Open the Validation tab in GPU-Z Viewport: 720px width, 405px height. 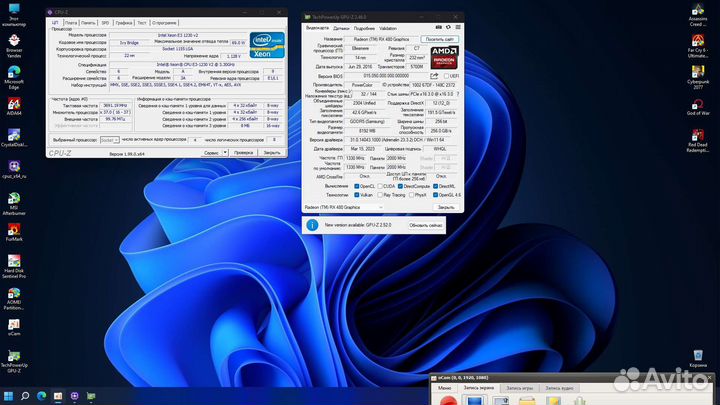(x=388, y=28)
